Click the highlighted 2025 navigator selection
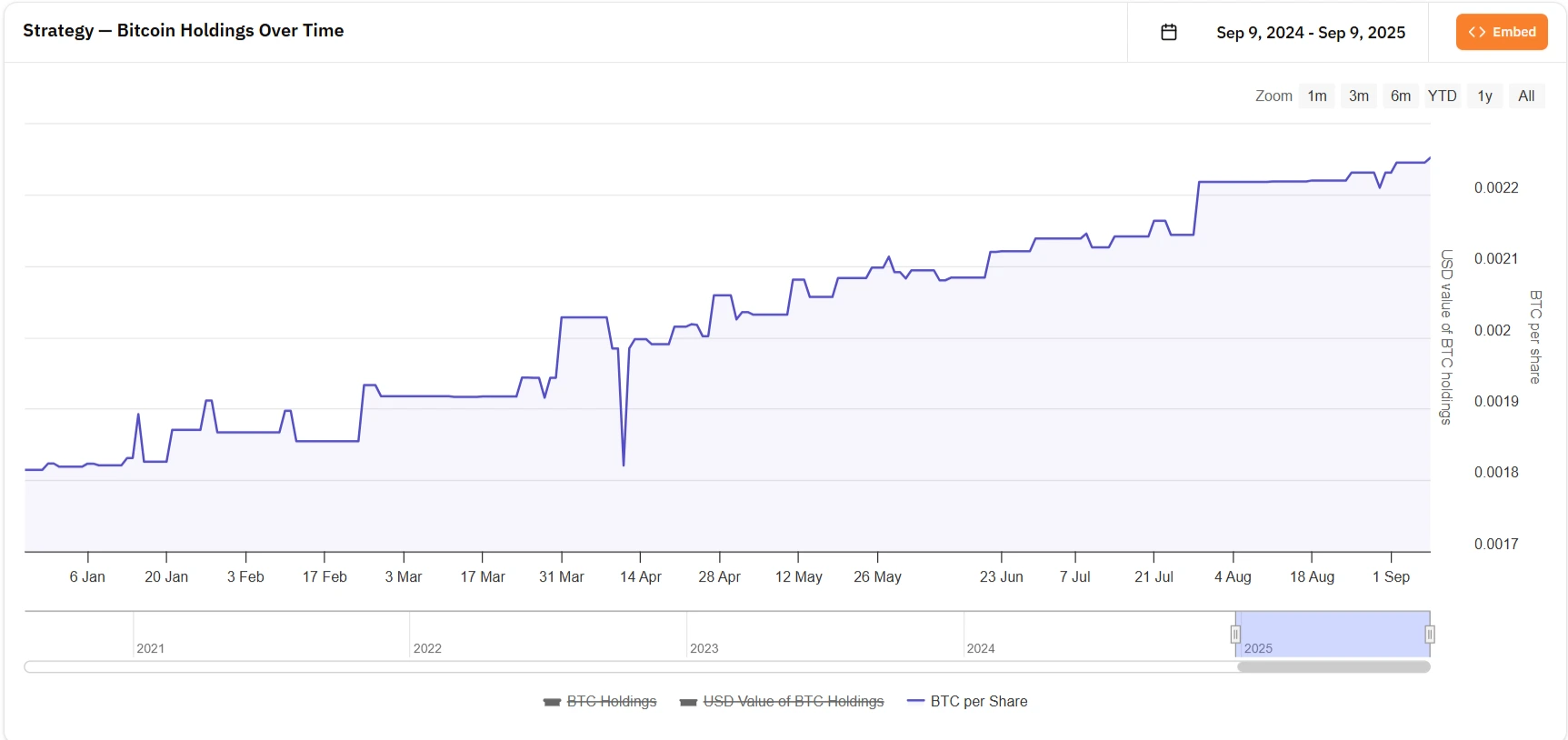The image size is (1568, 740). coord(1332,635)
